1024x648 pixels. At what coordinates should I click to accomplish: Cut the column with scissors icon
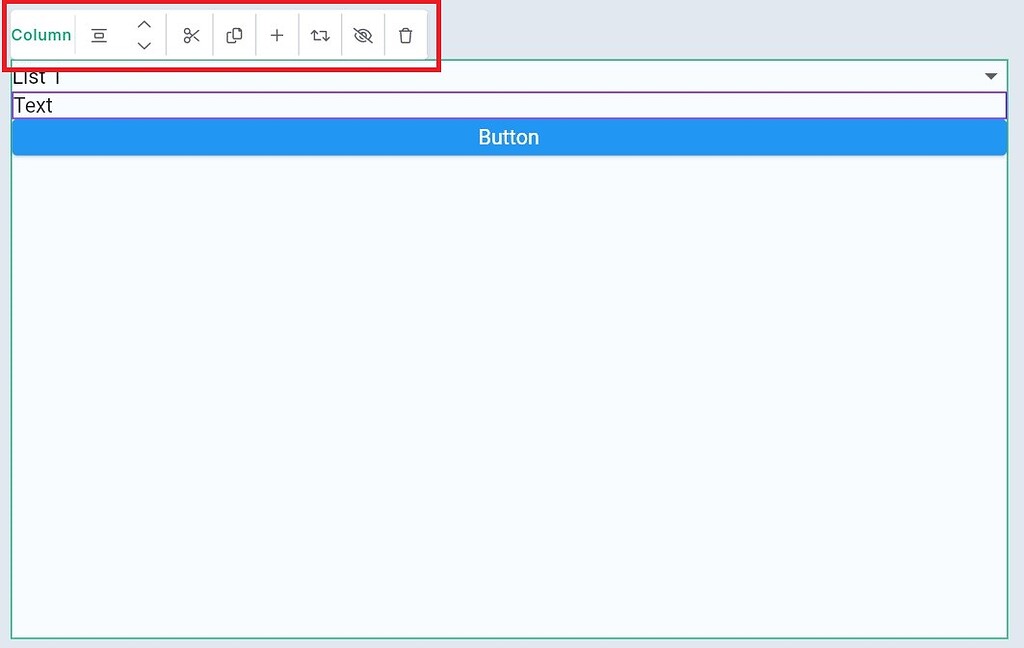coord(191,35)
